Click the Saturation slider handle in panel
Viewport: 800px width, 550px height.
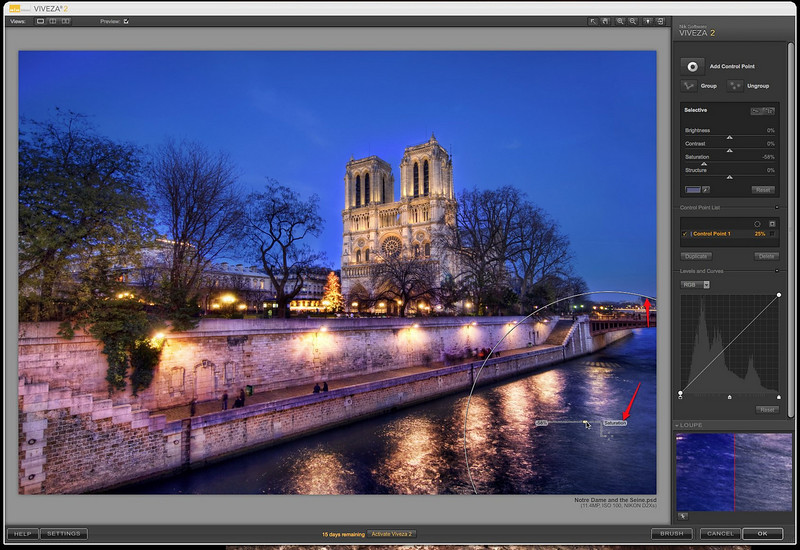[704, 164]
